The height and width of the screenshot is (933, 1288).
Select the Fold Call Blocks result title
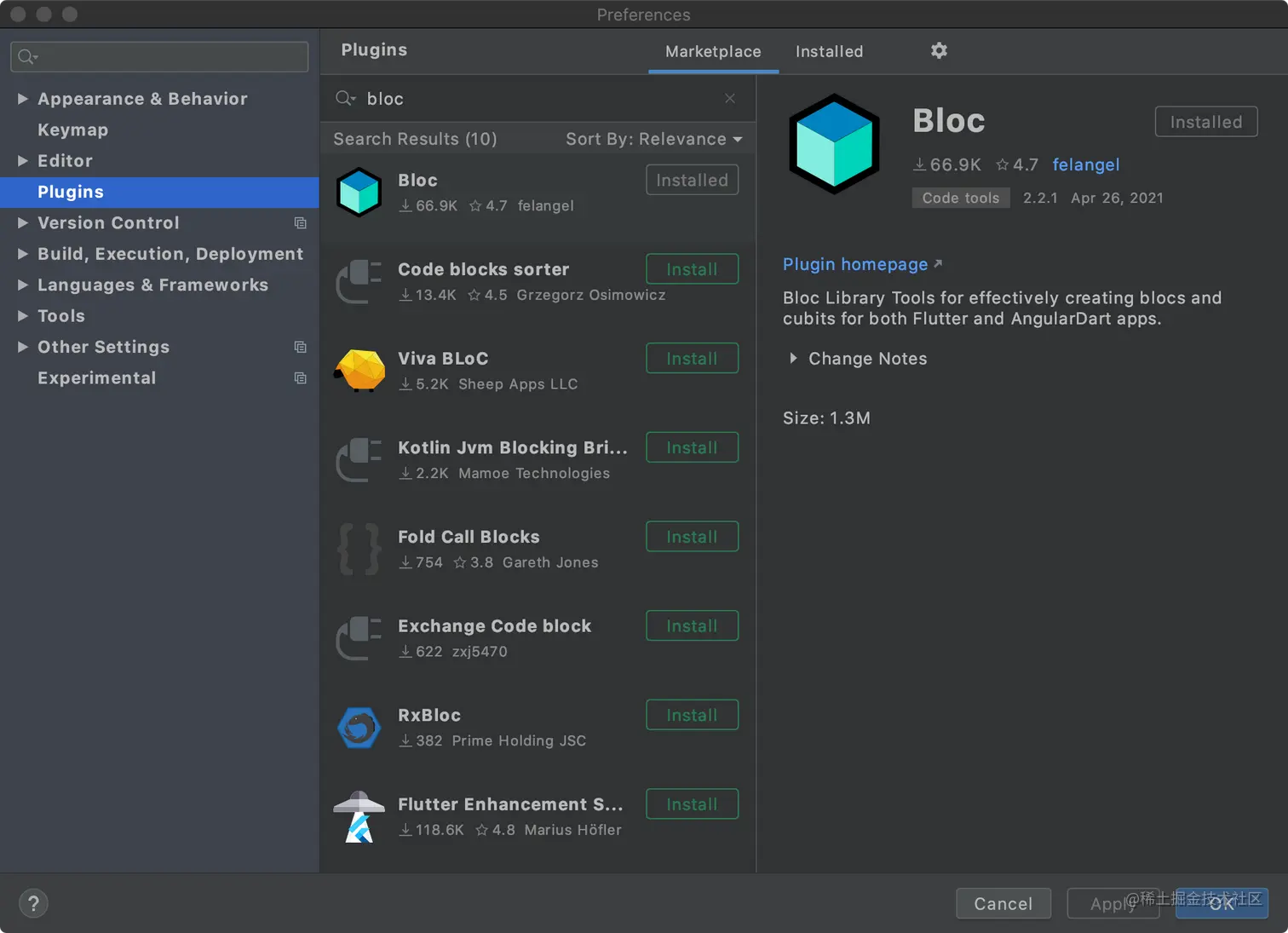coord(469,537)
